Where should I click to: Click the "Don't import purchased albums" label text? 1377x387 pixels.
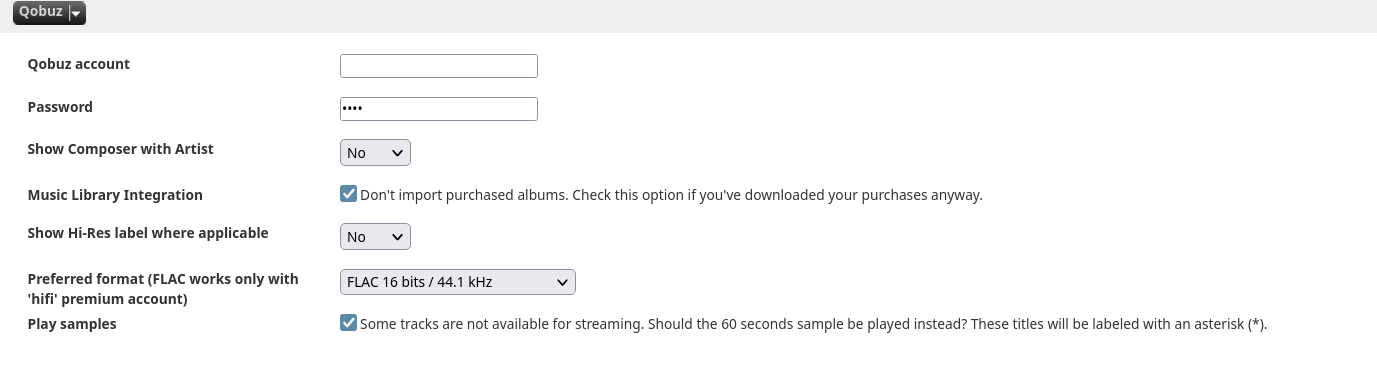(671, 195)
